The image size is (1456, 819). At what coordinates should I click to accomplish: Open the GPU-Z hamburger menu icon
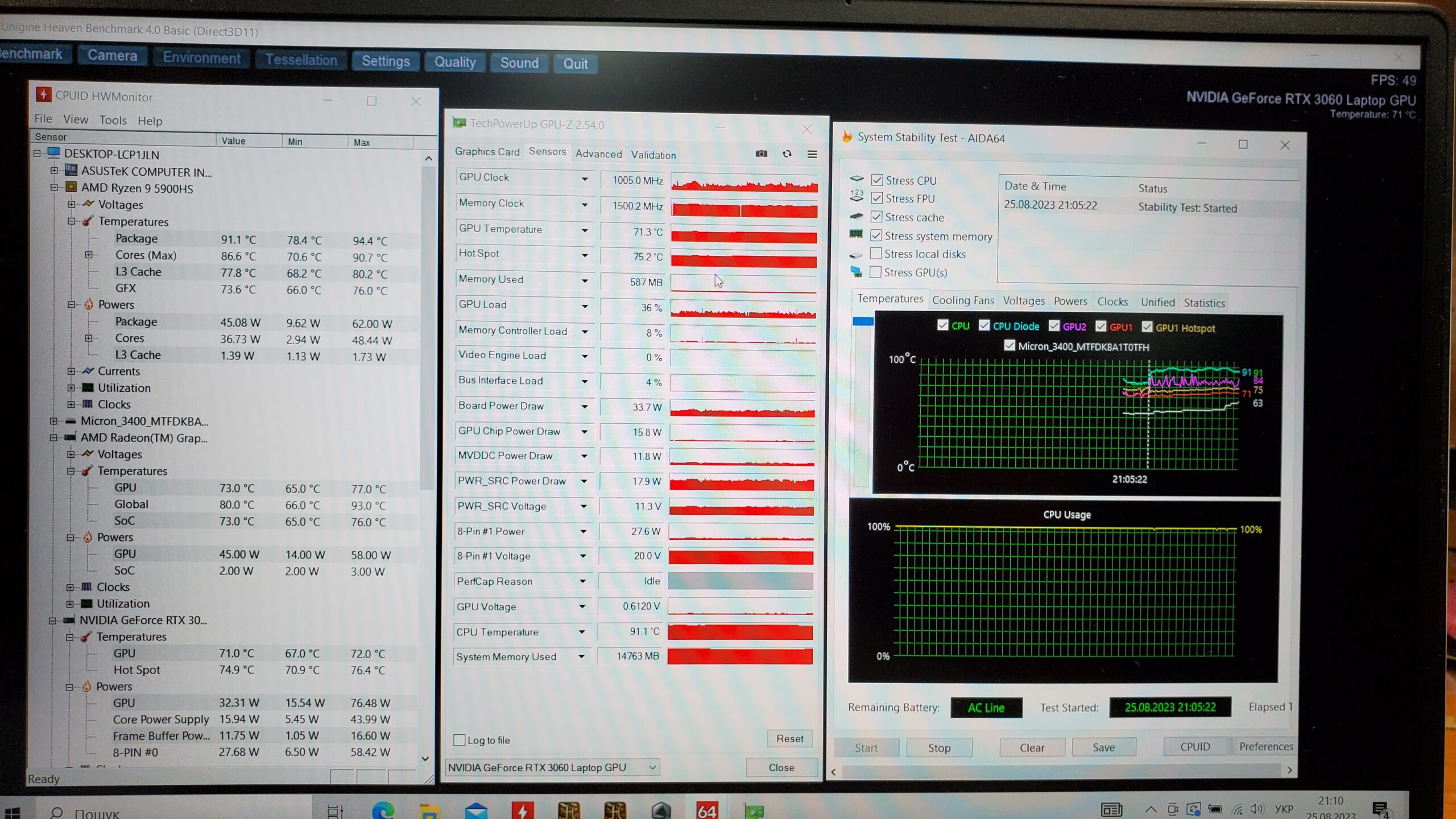point(812,154)
